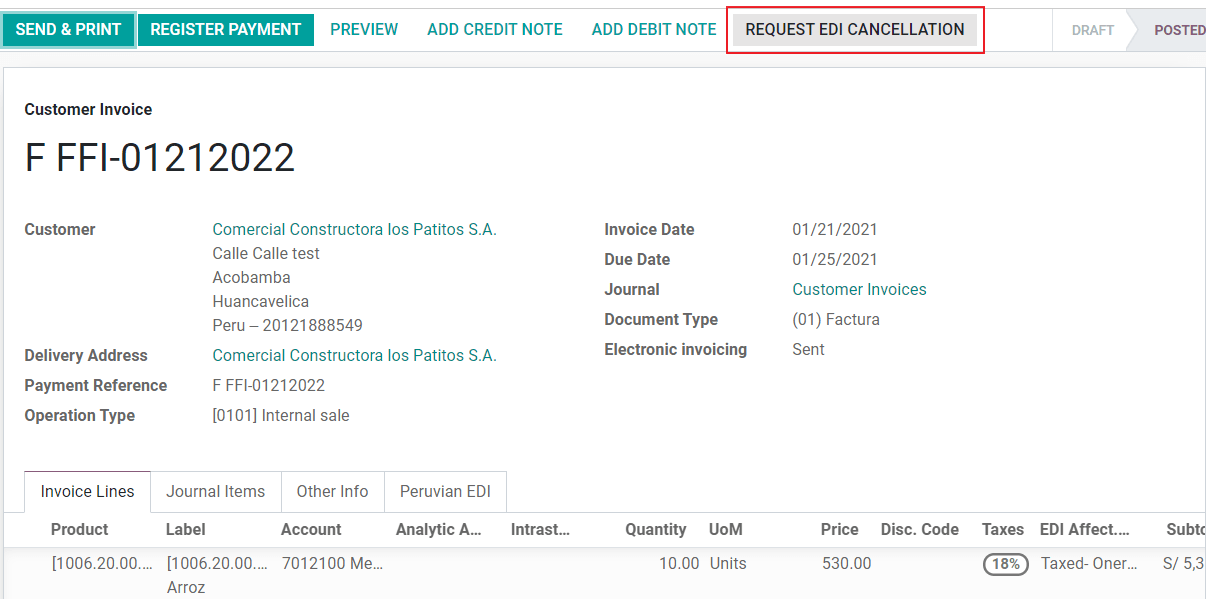Open customer Comercial Constructora los Patitos S.A.

point(354,229)
